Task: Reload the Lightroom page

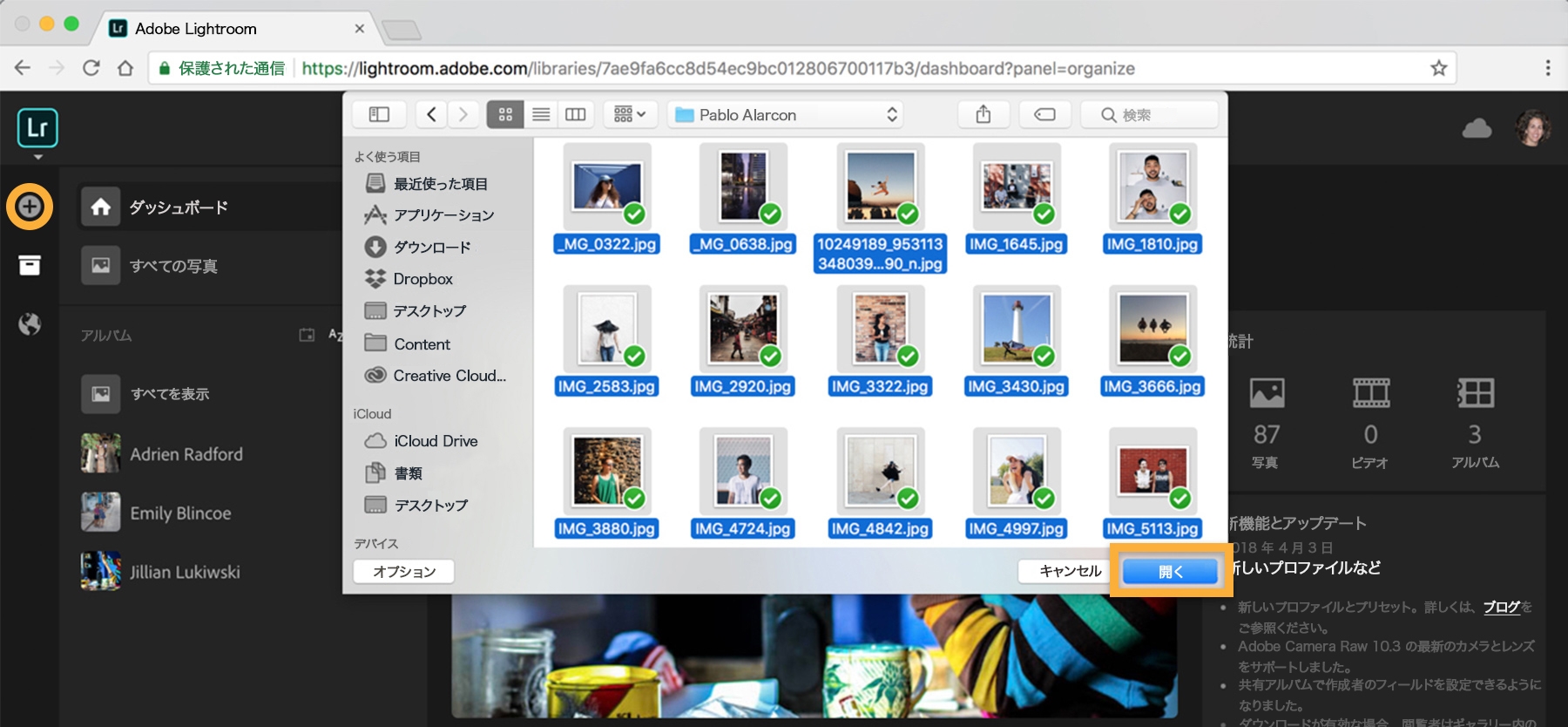Action: [x=91, y=68]
